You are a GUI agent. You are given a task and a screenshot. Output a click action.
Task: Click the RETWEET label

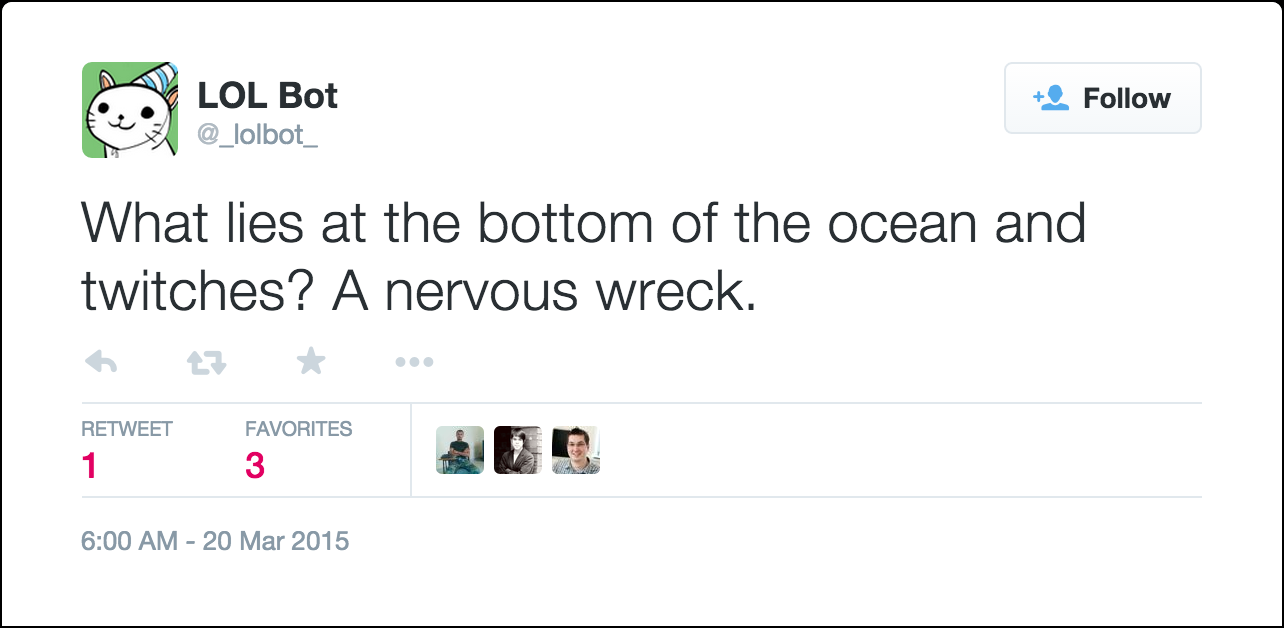tap(127, 429)
